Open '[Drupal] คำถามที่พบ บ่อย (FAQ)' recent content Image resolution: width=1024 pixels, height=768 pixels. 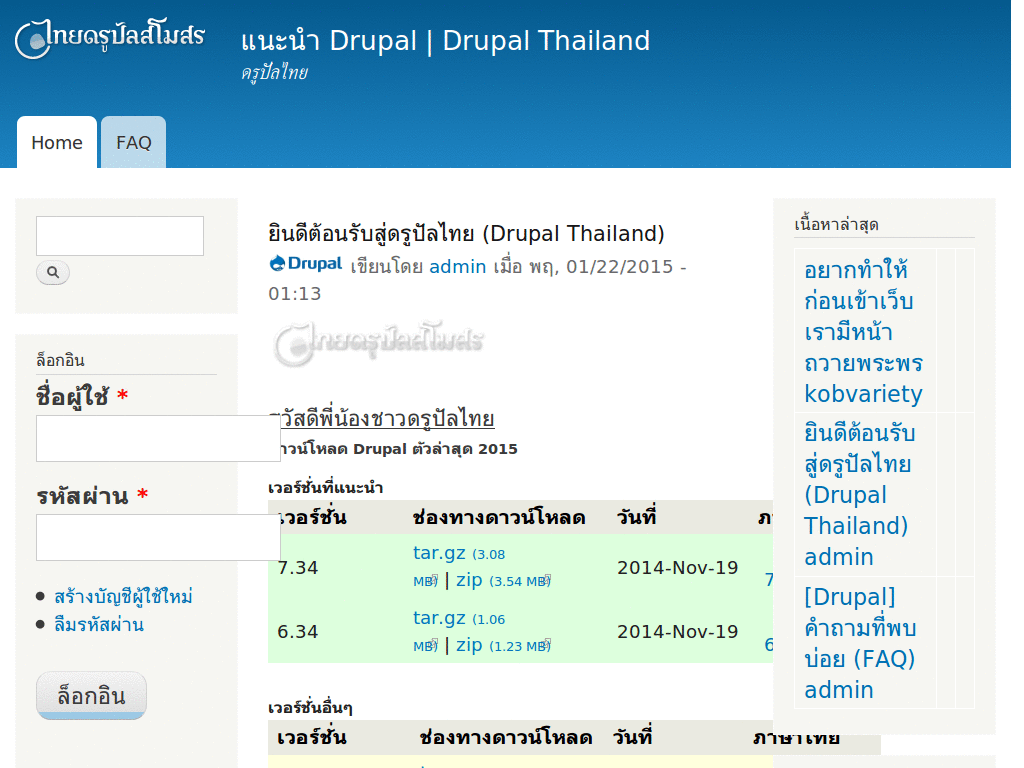click(859, 628)
